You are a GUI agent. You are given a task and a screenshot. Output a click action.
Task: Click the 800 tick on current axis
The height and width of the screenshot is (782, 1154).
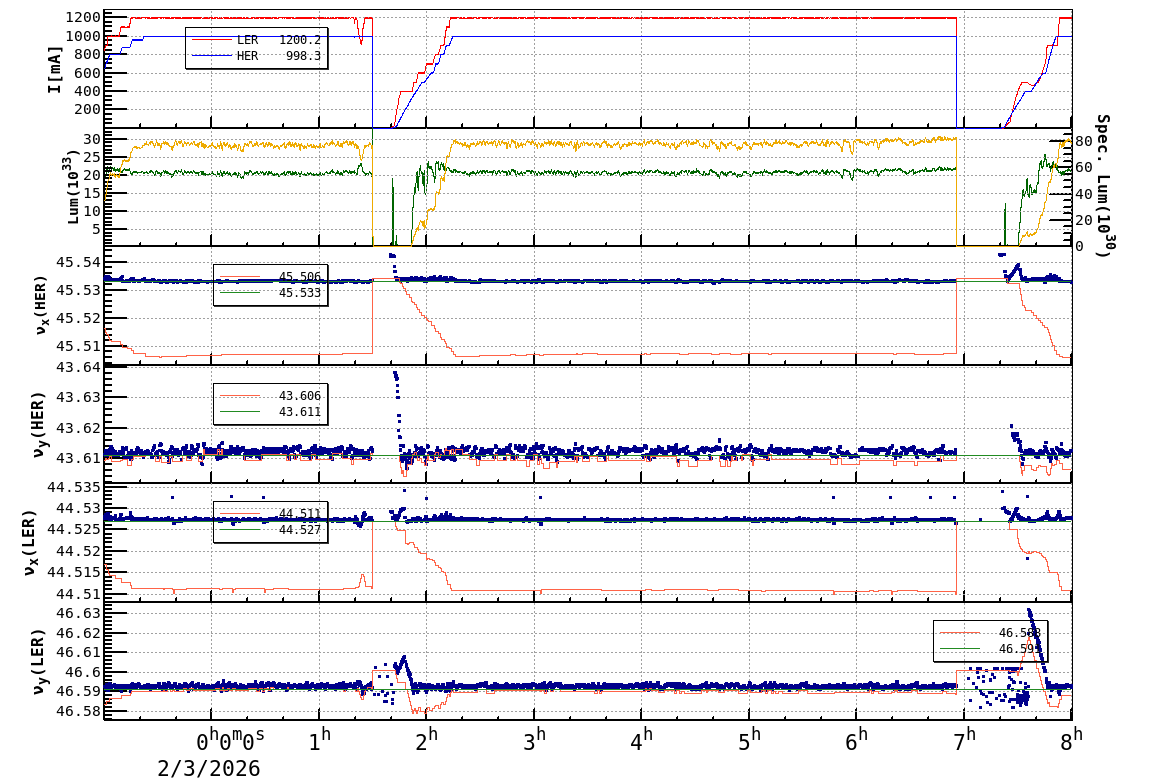tap(88, 54)
